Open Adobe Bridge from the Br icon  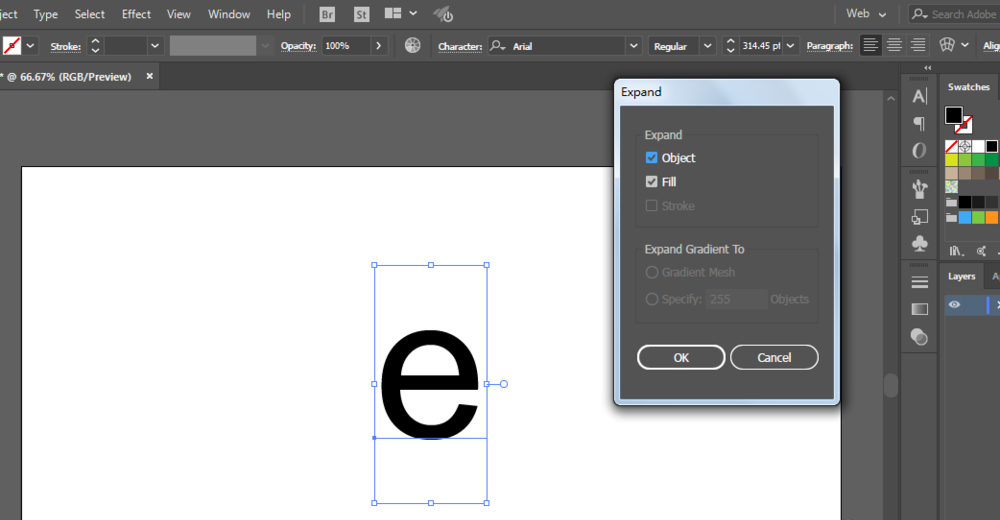(327, 14)
